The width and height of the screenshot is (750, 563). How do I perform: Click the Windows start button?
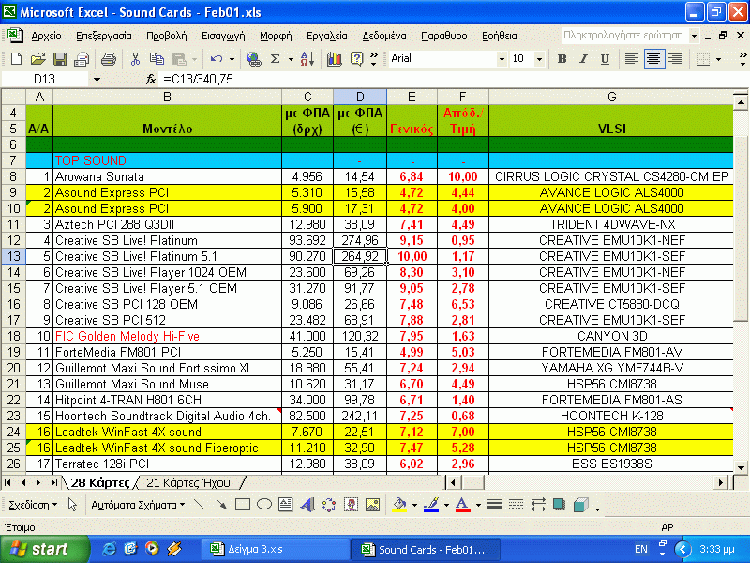tap(45, 549)
